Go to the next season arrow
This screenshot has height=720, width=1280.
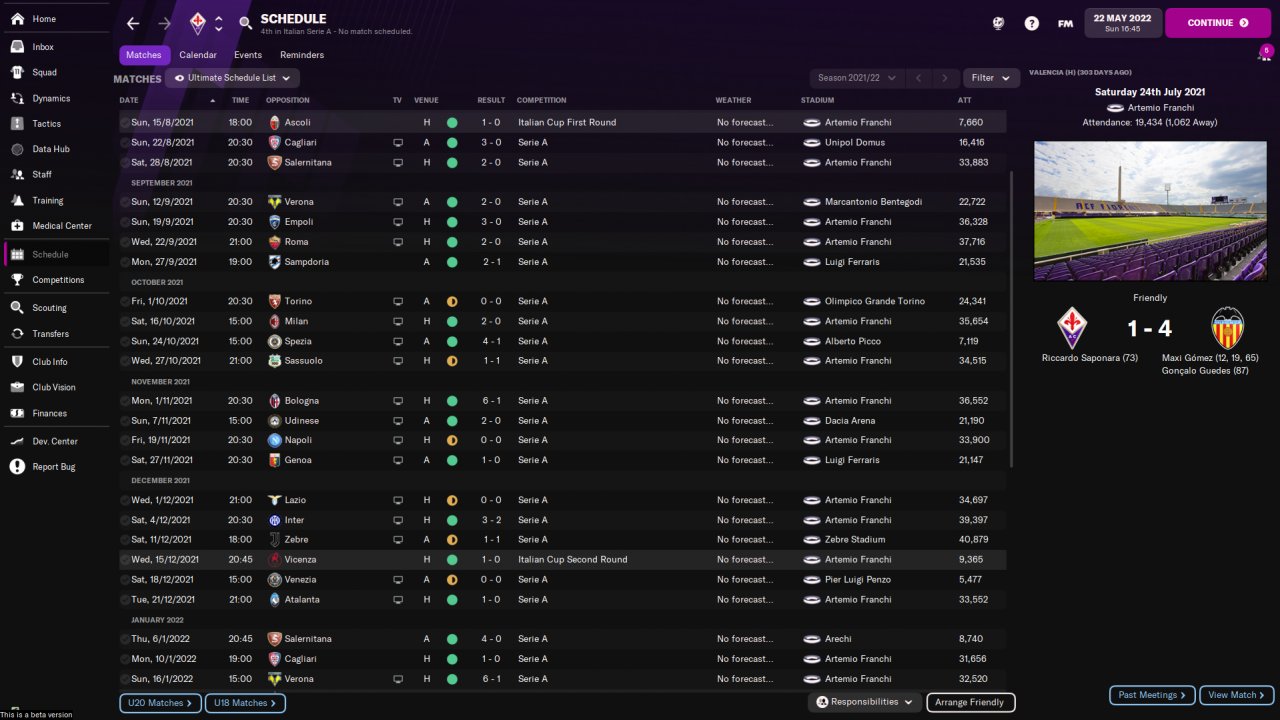point(944,78)
